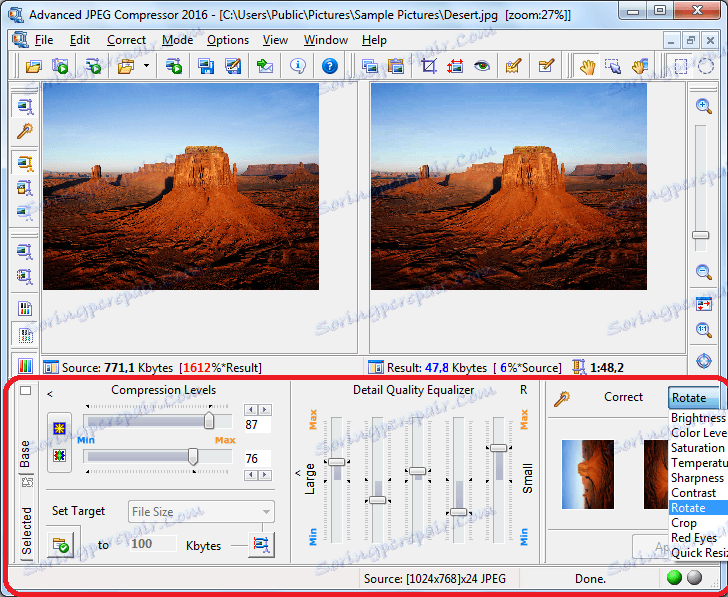Select the crop tool in toolbar
This screenshot has width=728, height=597.
click(x=429, y=67)
